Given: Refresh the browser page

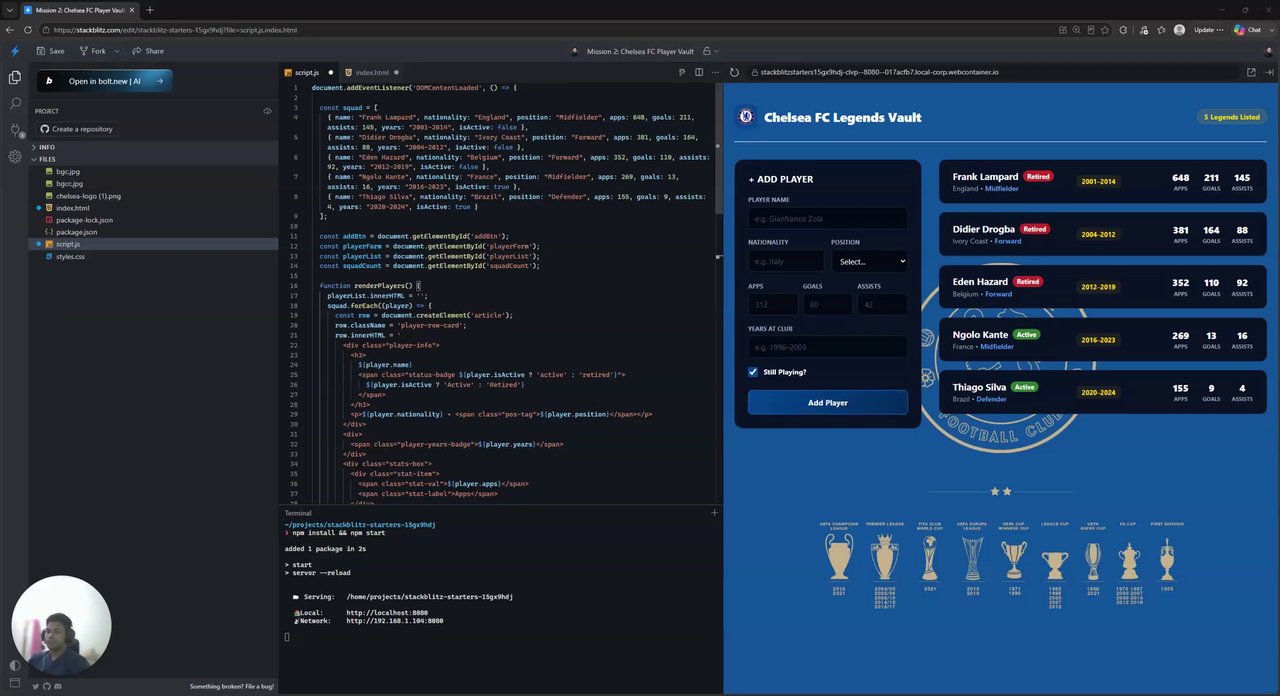Looking at the screenshot, I should pos(27,30).
